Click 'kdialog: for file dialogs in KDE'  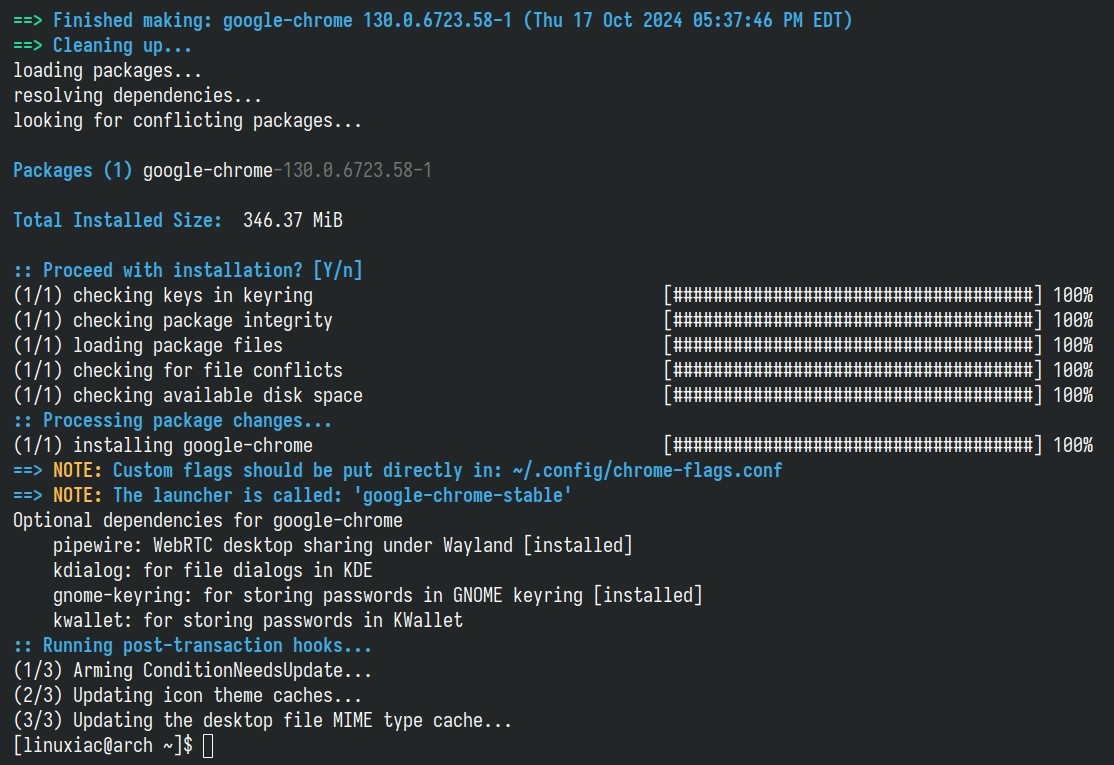click(x=212, y=570)
